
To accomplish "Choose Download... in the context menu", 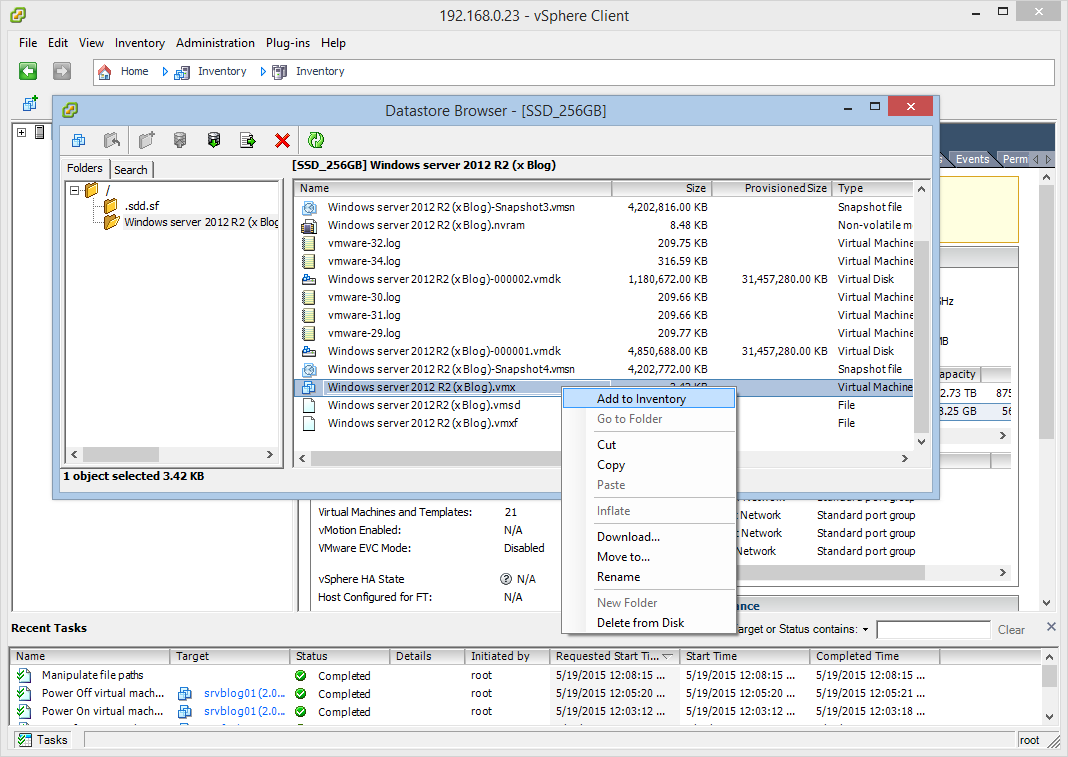I will tap(649, 537).
